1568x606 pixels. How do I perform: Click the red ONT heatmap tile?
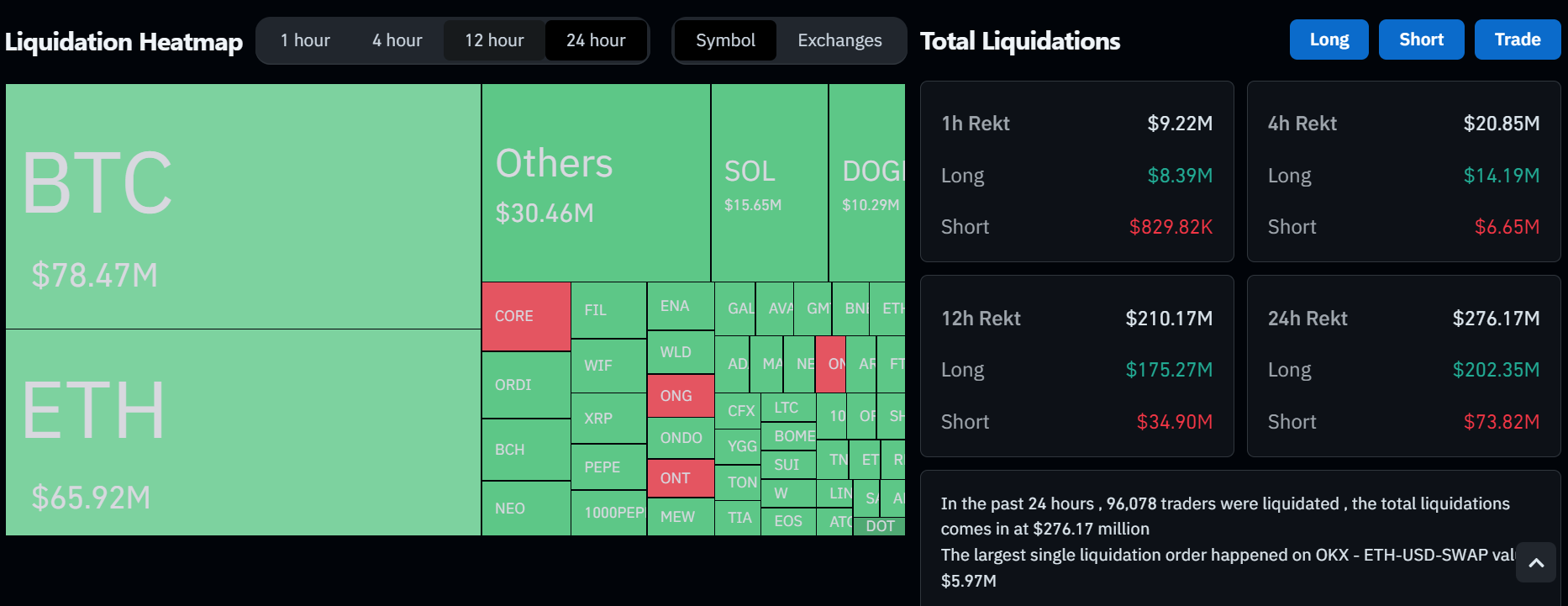coord(681,478)
